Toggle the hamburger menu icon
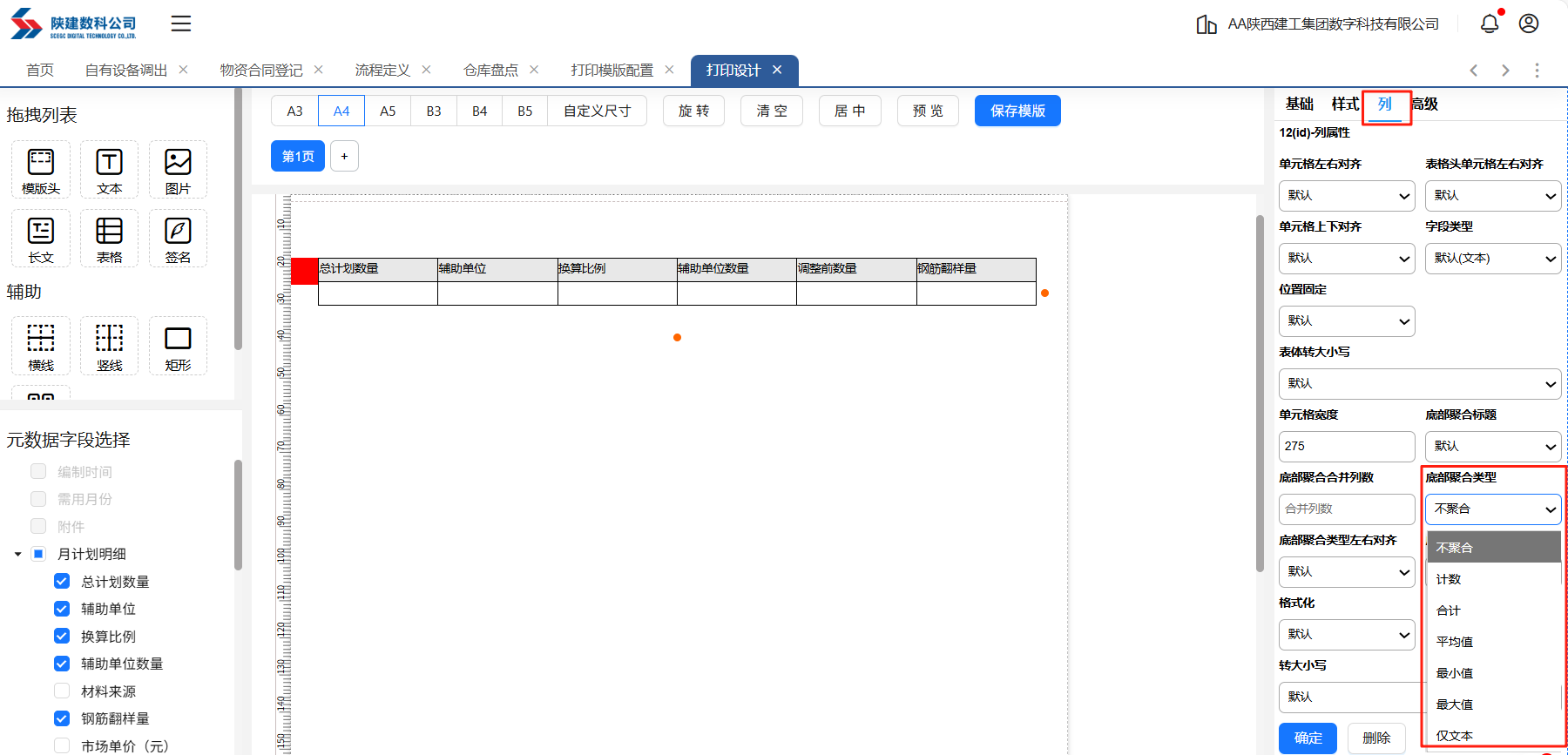The width and height of the screenshot is (1568, 755). click(181, 24)
